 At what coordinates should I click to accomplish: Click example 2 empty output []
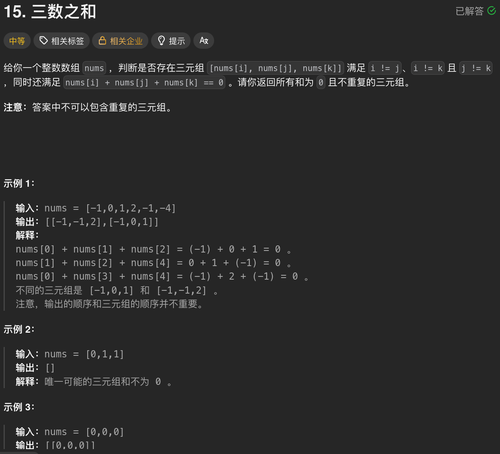point(50,368)
